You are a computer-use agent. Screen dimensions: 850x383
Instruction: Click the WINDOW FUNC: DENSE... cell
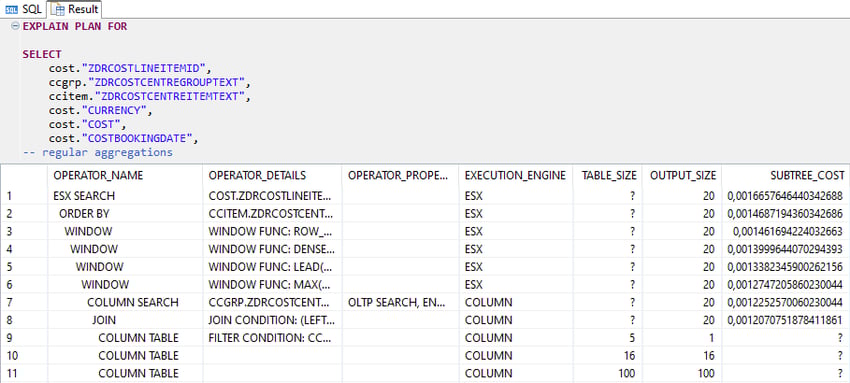[x=272, y=249]
